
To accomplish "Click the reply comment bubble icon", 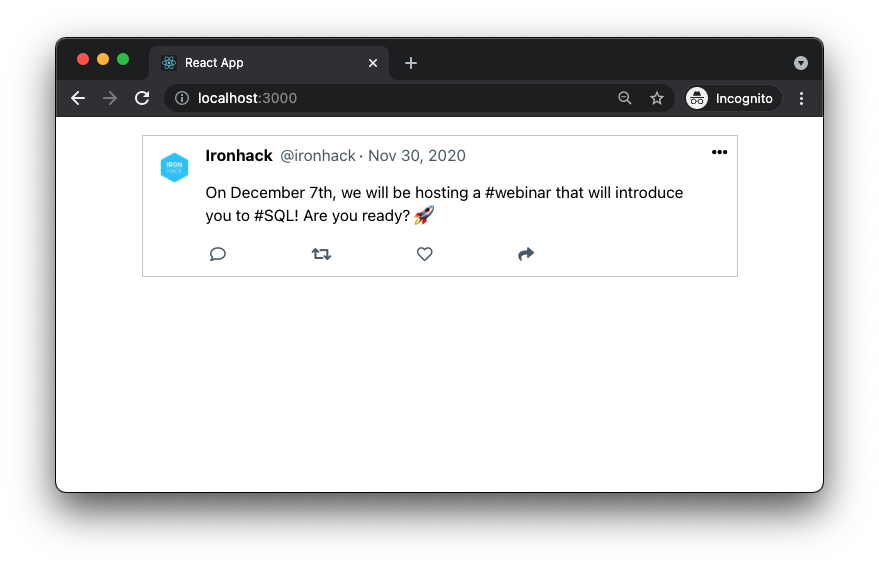I will [218, 254].
